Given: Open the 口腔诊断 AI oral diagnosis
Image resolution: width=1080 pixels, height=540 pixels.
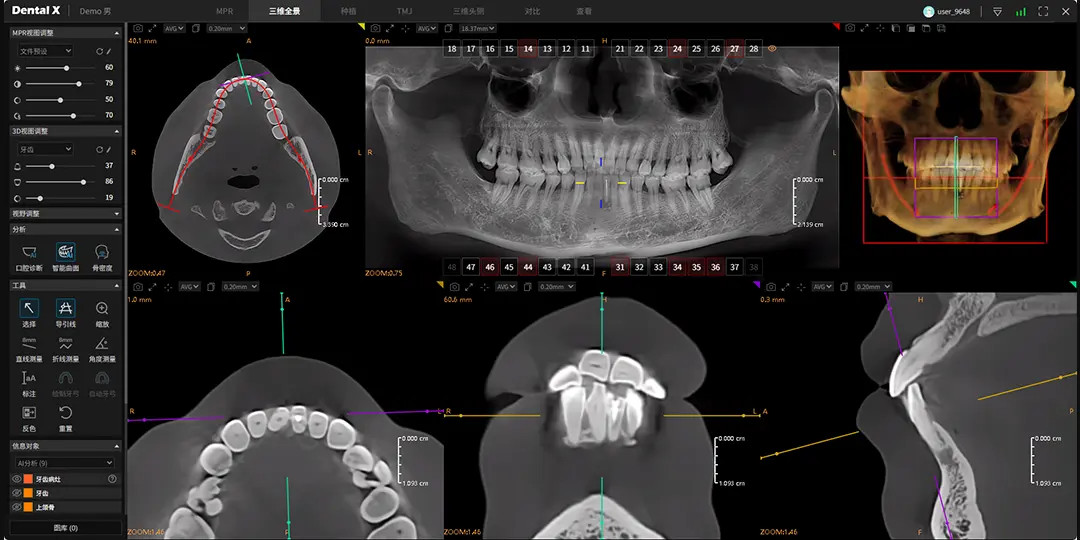Looking at the screenshot, I should point(29,255).
